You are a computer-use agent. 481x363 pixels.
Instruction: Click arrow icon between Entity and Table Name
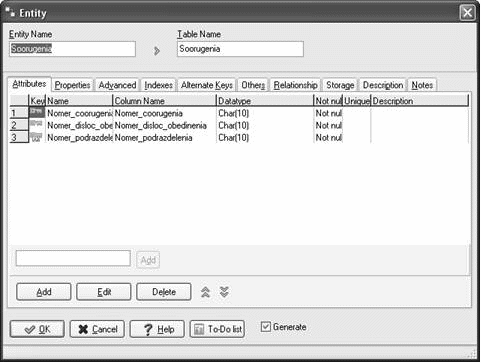pos(156,51)
